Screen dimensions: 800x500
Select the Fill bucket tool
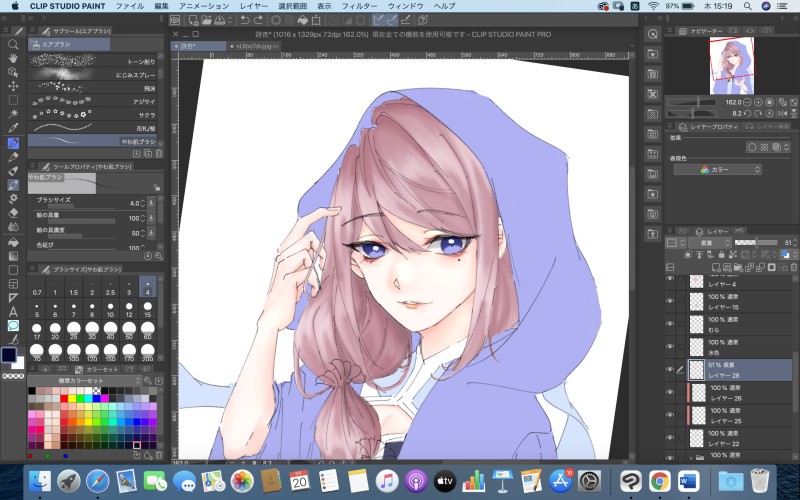(13, 242)
